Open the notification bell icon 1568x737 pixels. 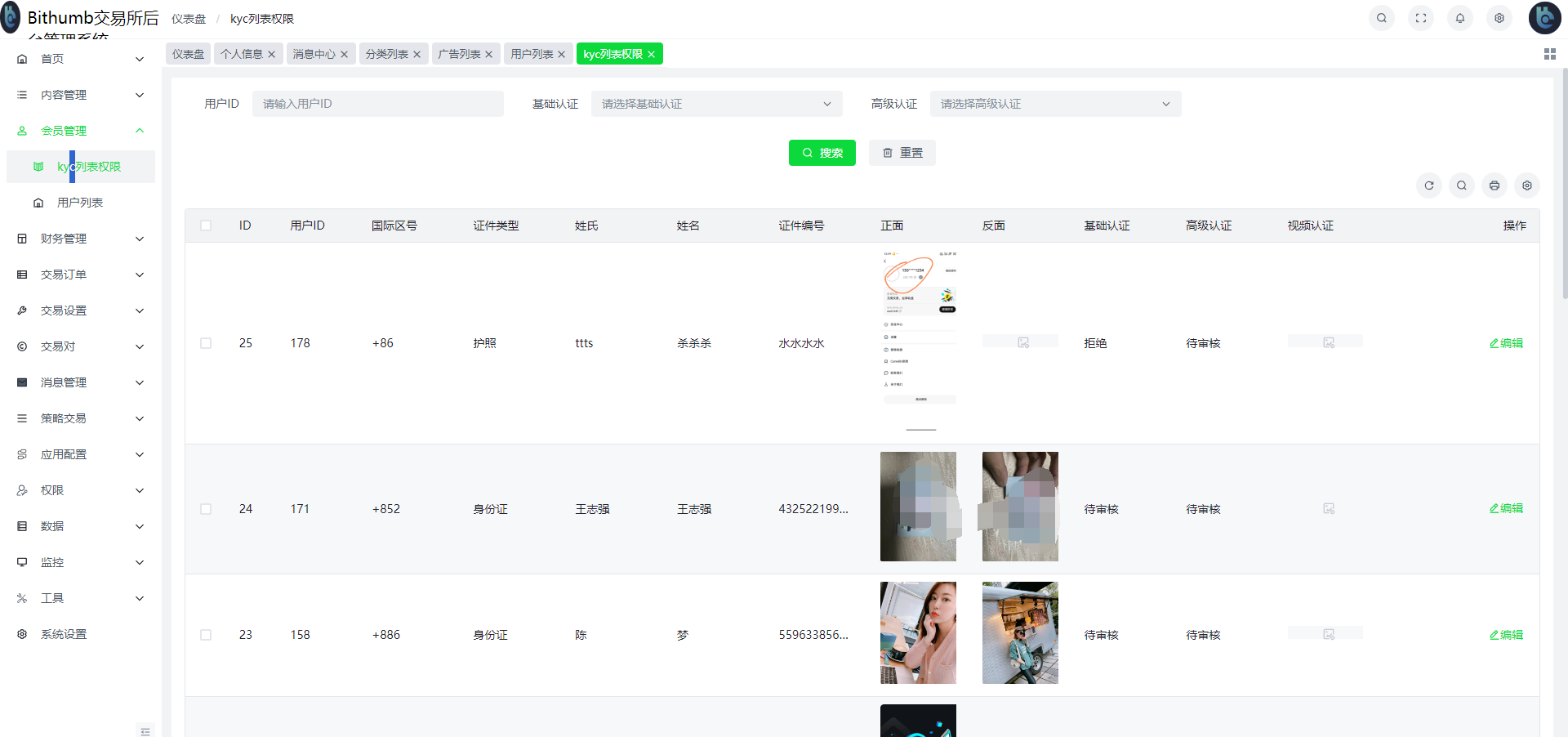coord(1460,18)
